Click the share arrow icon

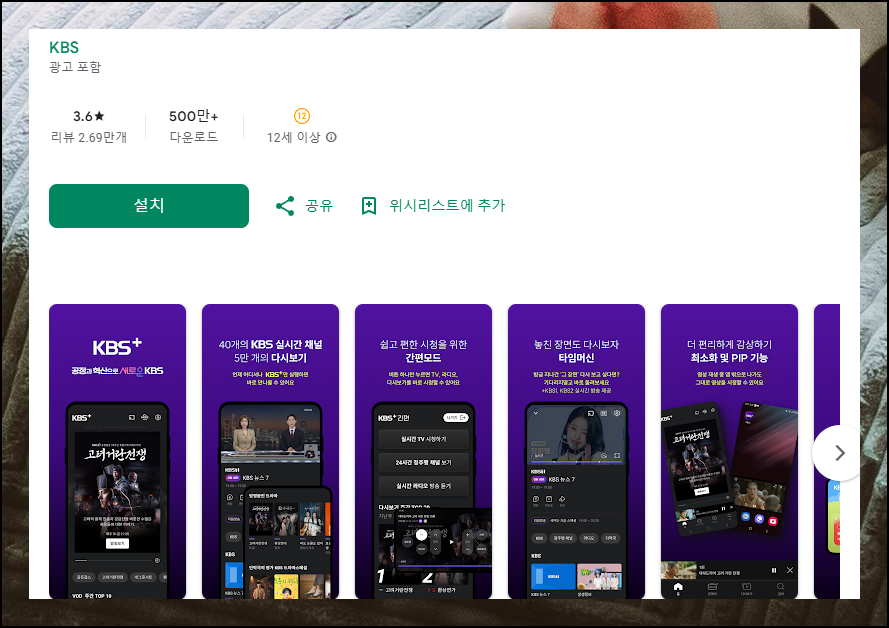[285, 206]
